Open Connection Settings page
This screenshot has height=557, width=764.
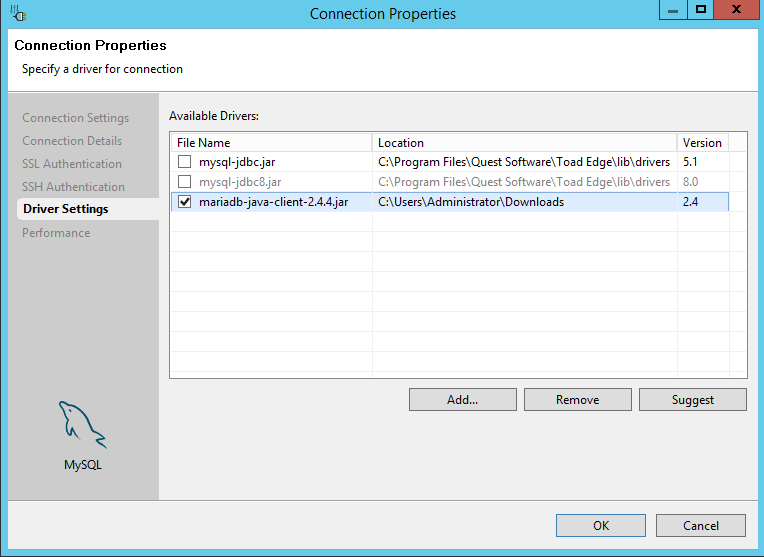click(75, 118)
